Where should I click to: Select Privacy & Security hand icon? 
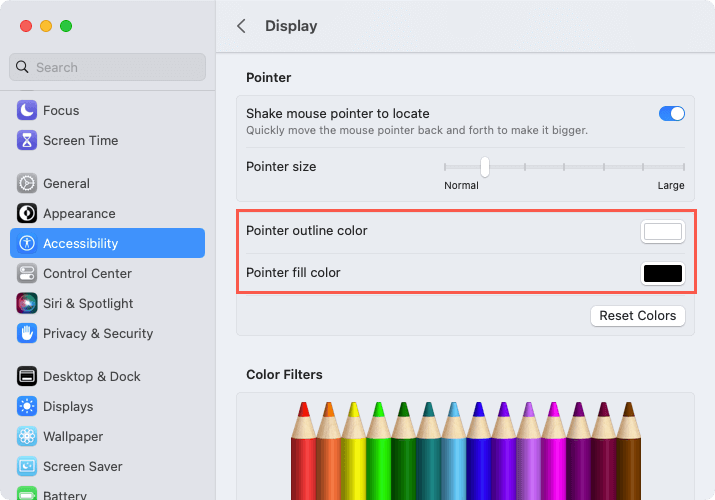pos(27,333)
